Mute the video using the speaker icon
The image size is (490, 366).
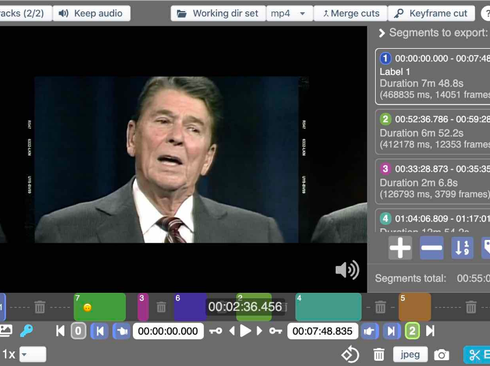(347, 270)
